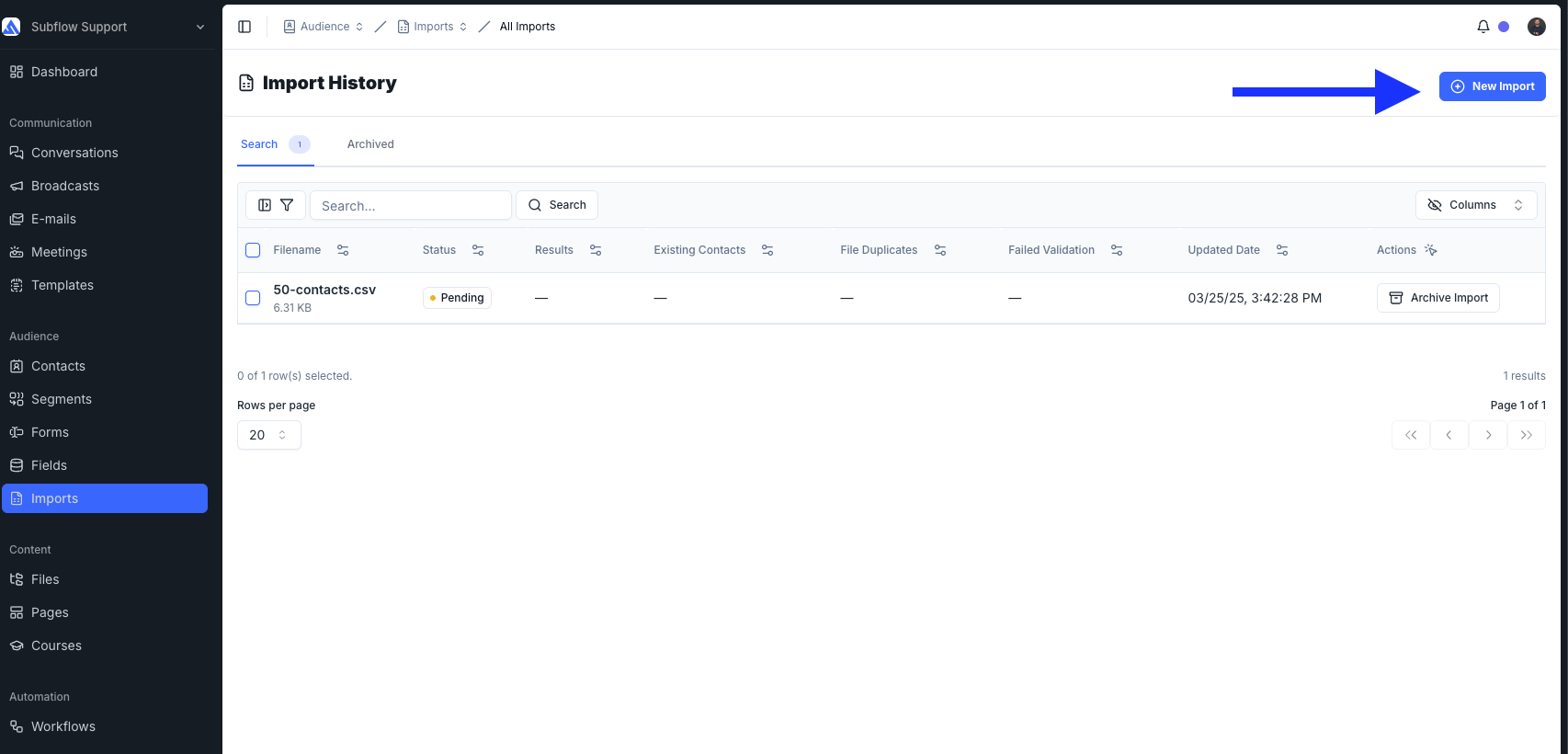This screenshot has width=1568, height=754.
Task: Open Templates in sidebar
Action: pyautogui.click(x=105, y=285)
